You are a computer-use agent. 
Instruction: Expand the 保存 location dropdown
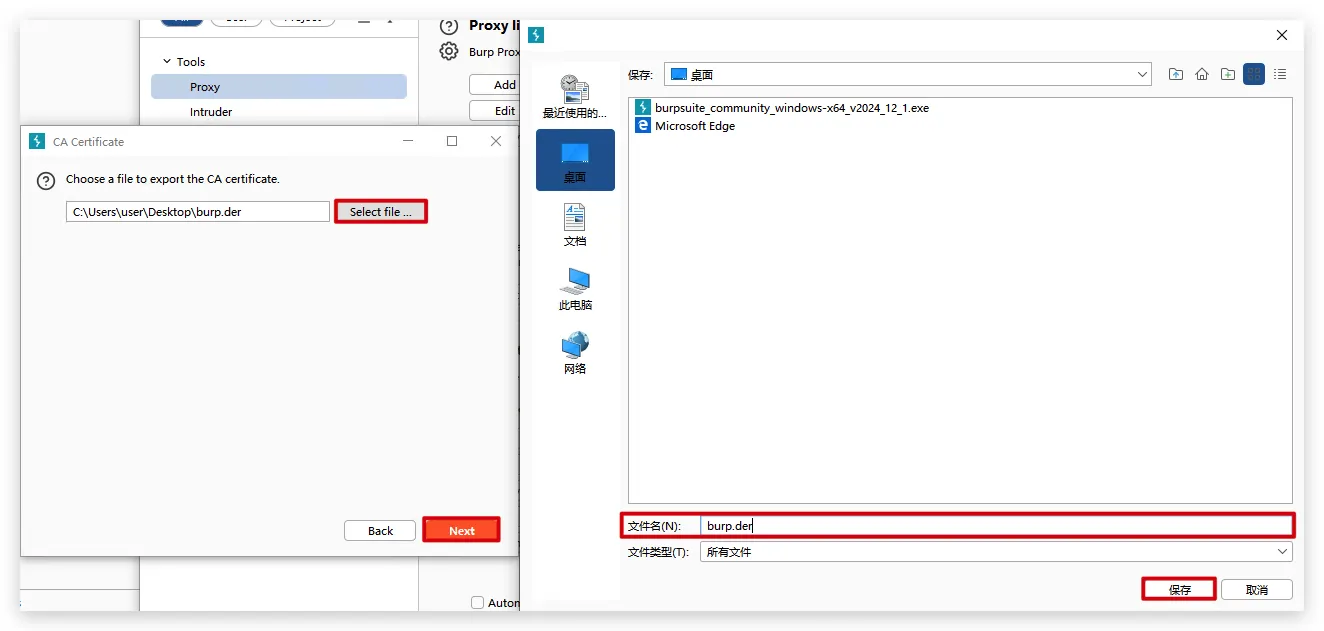tap(1143, 75)
